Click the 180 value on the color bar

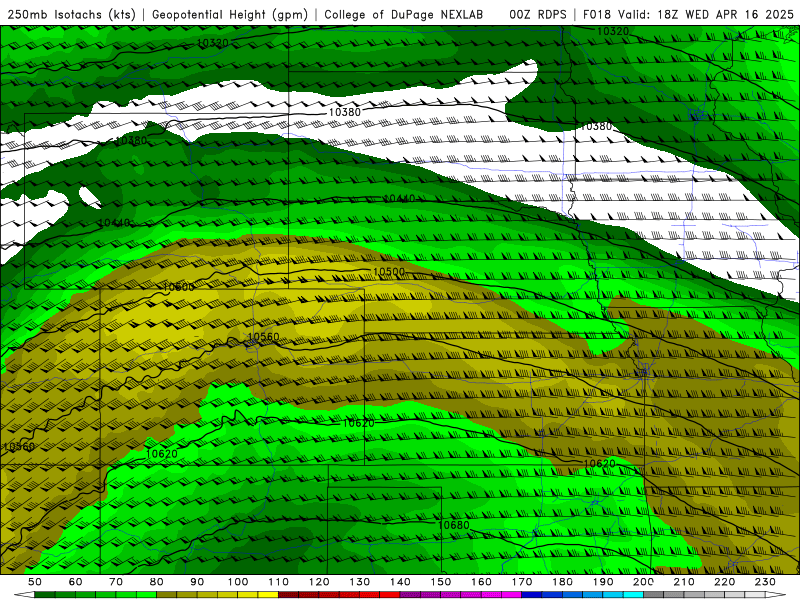coord(563,582)
